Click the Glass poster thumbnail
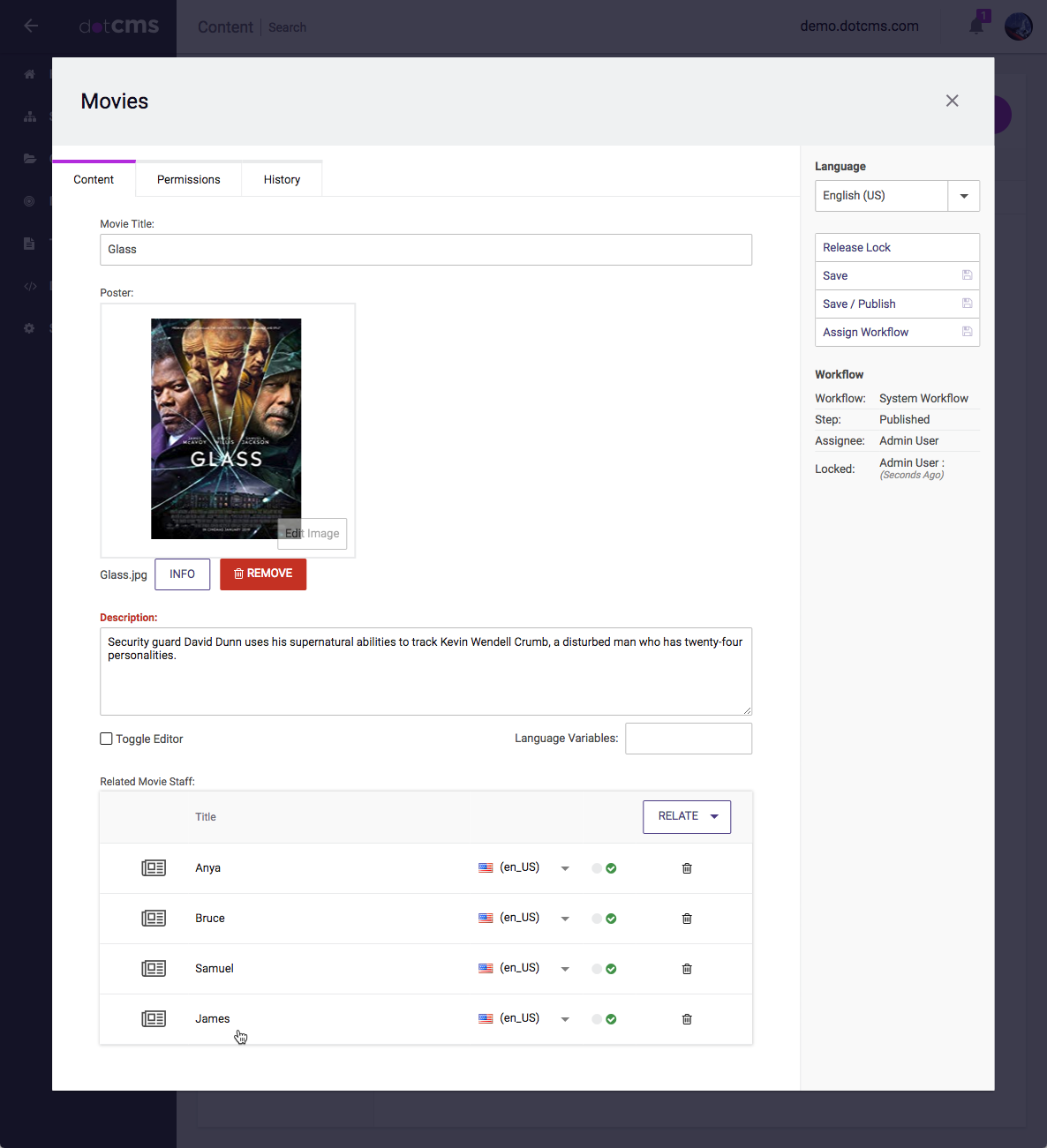The width and height of the screenshot is (1047, 1148). [x=226, y=428]
